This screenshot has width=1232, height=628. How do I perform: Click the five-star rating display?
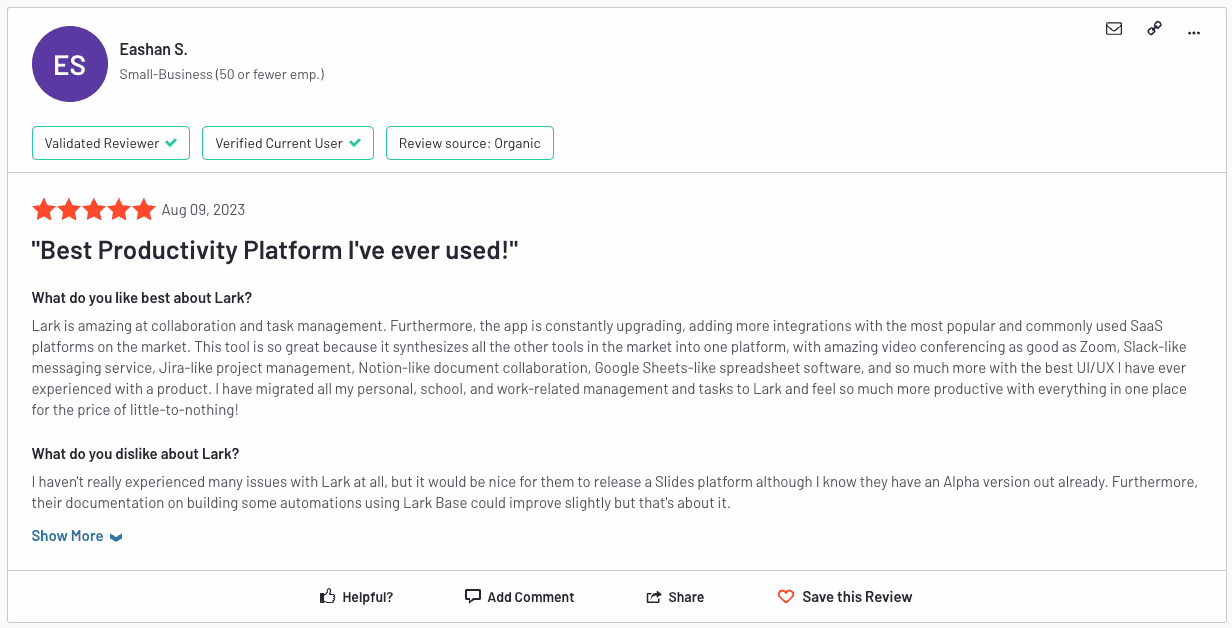pos(94,209)
